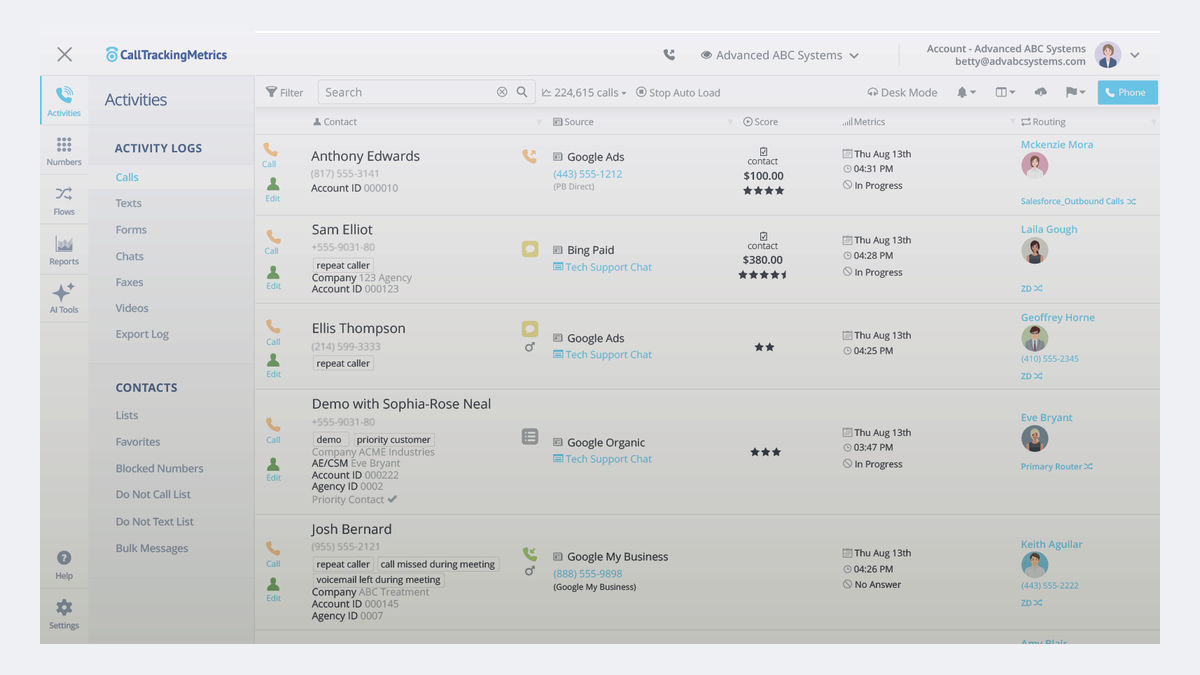Click Edit icon for Anthony Edwards
This screenshot has width=1200, height=675.
tap(273, 190)
